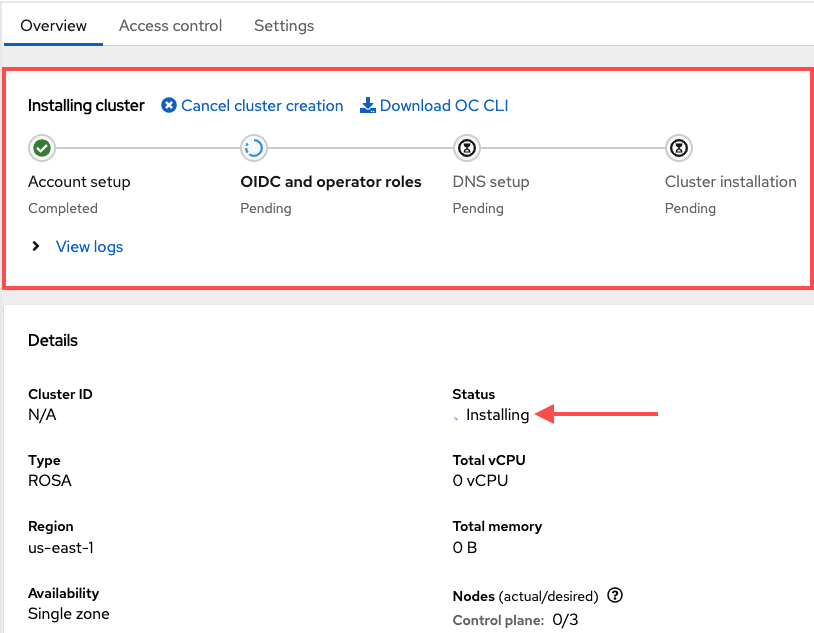
Task: Click the Cluster installation step label
Action: [x=730, y=182]
